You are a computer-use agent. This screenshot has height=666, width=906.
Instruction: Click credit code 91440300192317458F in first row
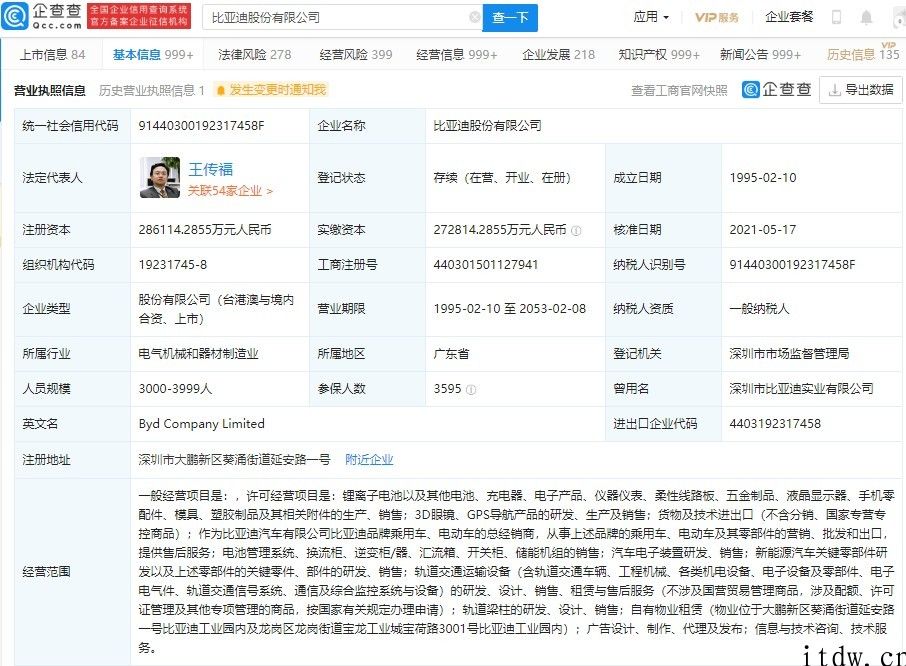(201, 126)
